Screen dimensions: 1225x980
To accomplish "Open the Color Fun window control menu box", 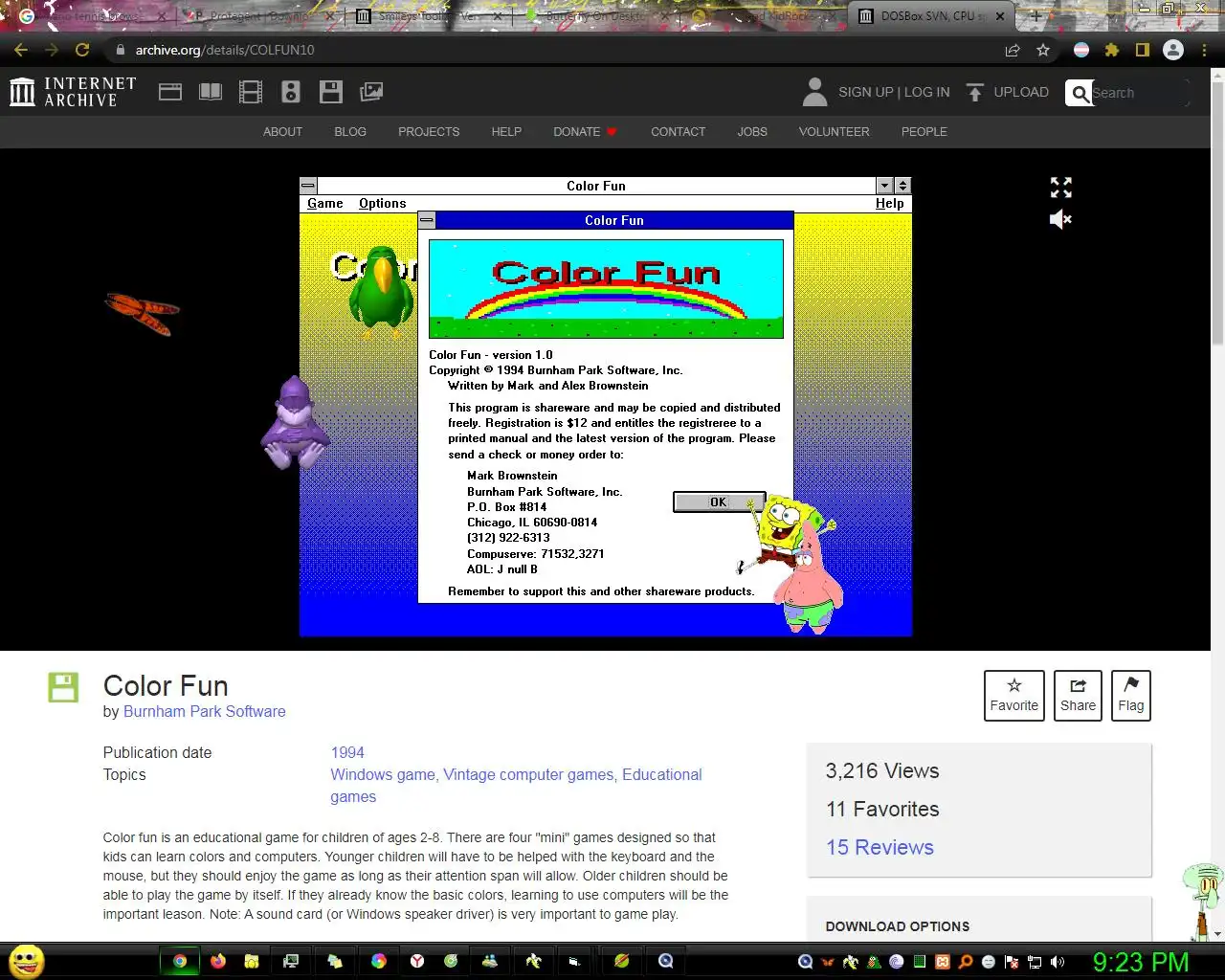I will (x=308, y=186).
